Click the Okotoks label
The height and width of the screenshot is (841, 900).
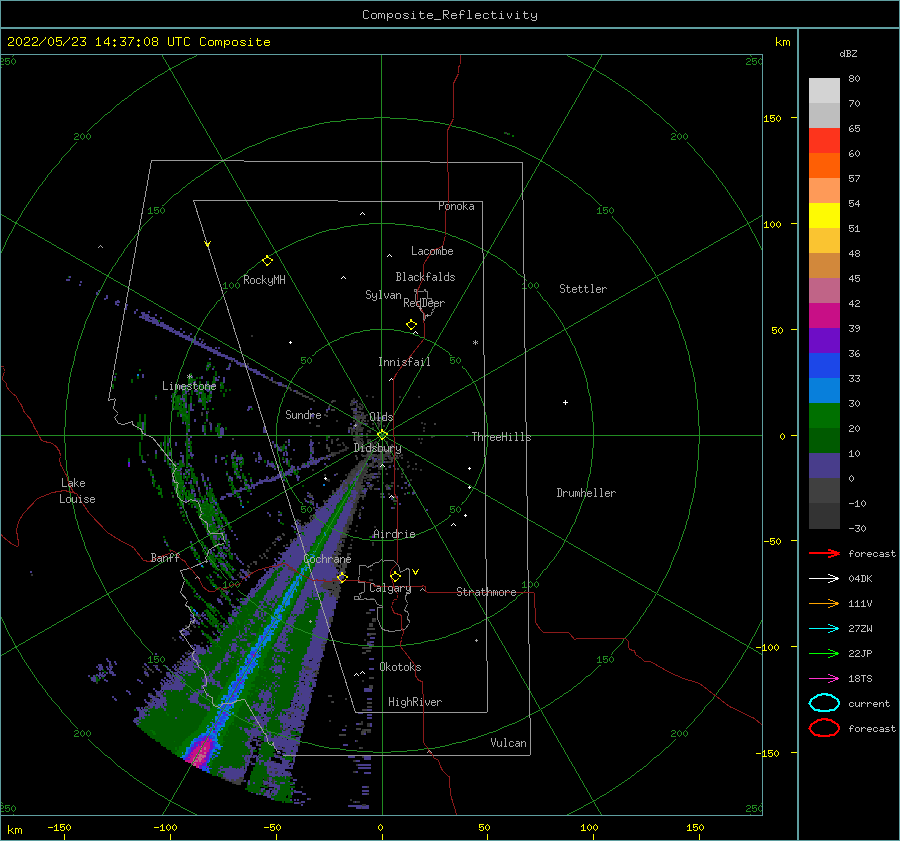click(400, 667)
